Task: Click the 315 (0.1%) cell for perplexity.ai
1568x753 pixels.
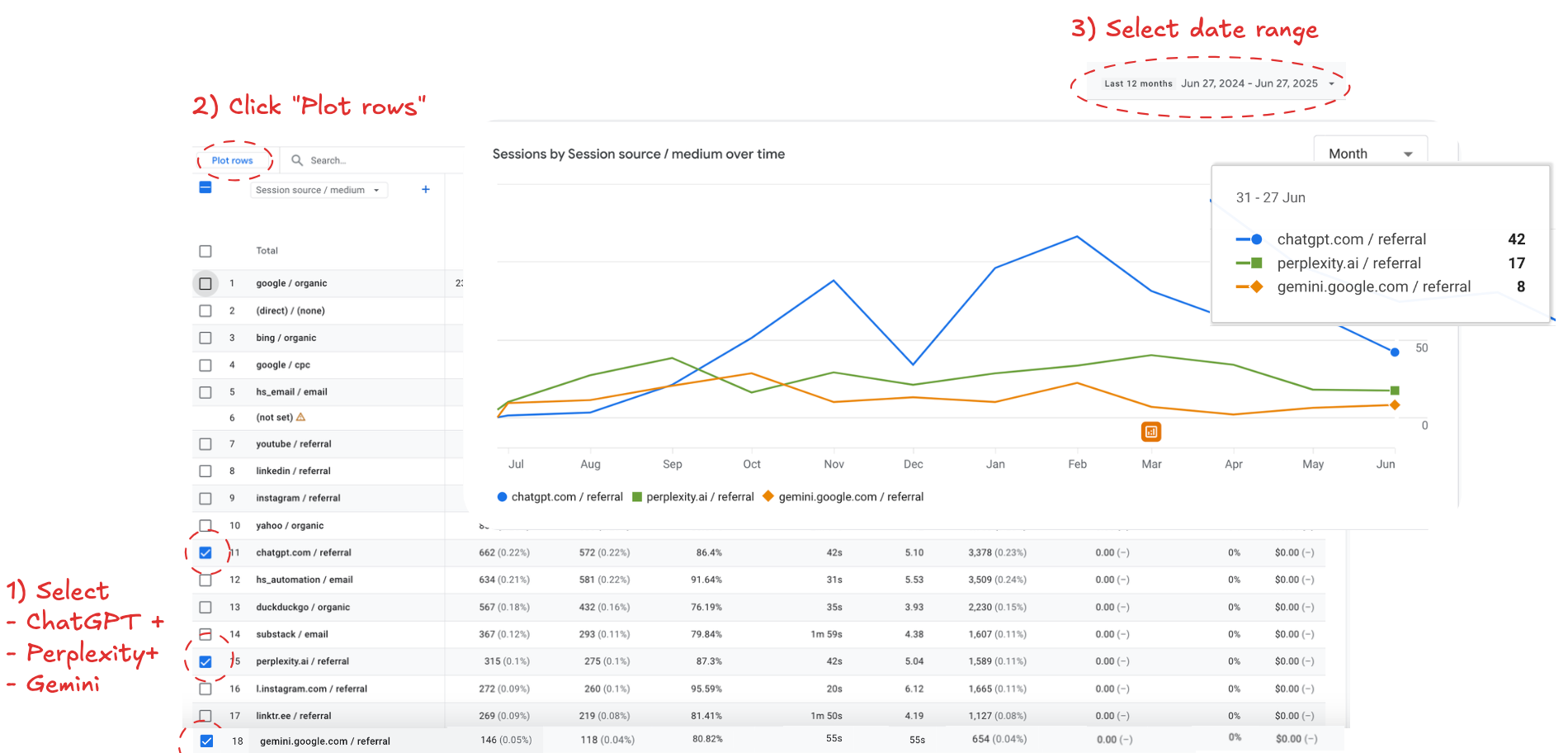Action: tap(507, 661)
